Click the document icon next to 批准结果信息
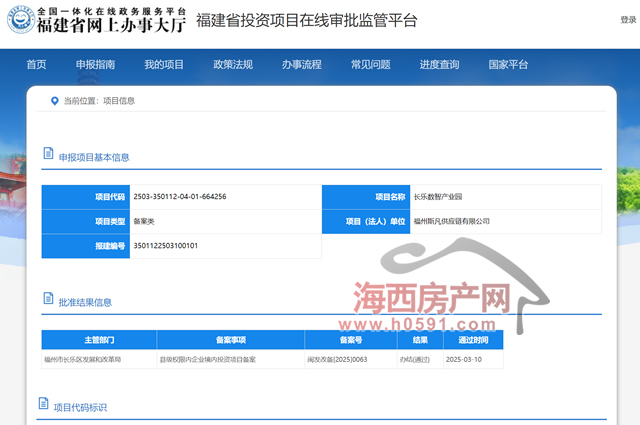 [47, 299]
